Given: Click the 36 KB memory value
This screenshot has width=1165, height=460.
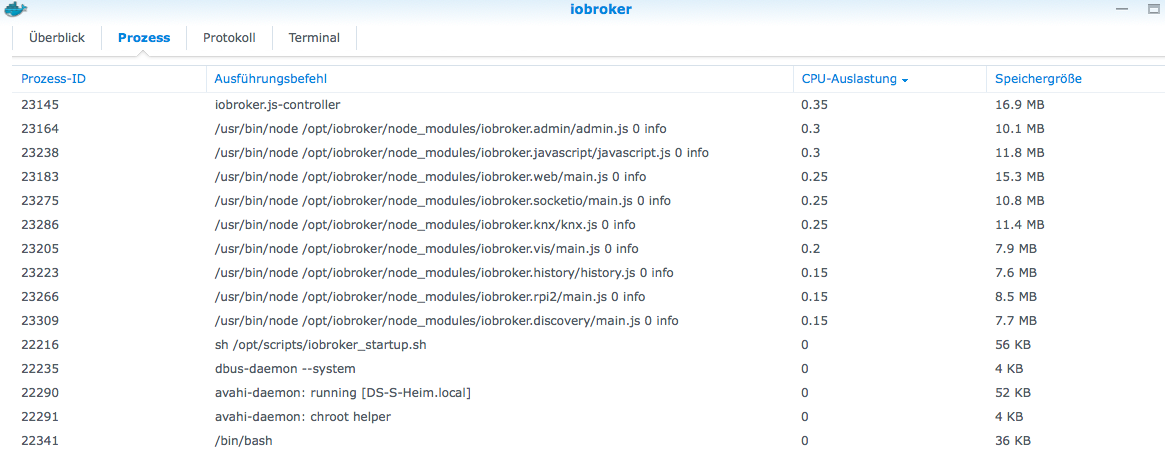Looking at the screenshot, I should [x=1013, y=441].
